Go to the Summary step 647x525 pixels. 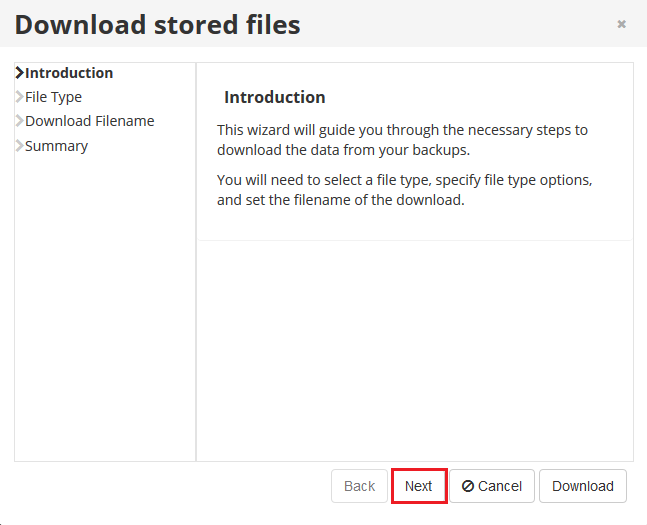click(57, 146)
